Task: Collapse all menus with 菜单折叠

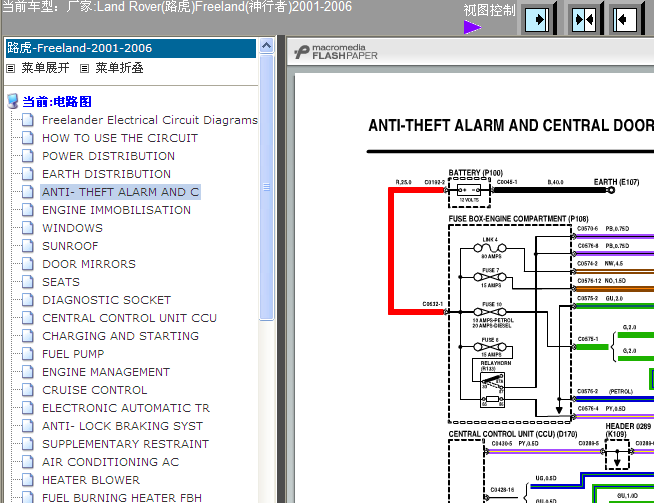Action: pyautogui.click(x=119, y=68)
